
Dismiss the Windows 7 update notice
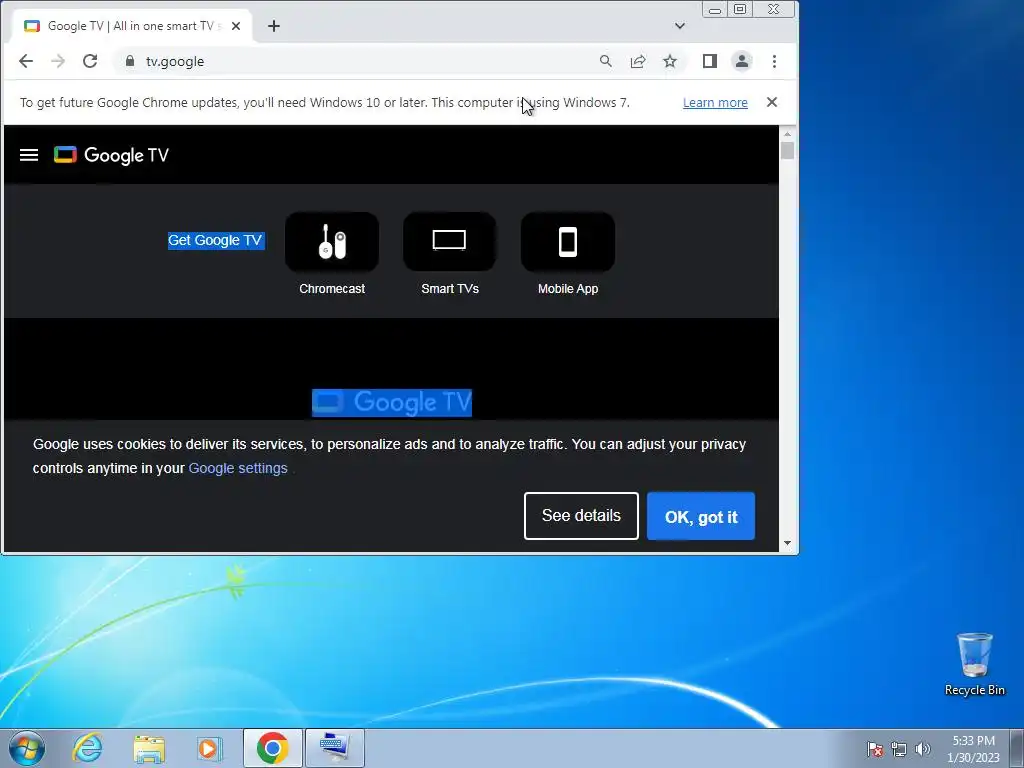772,102
